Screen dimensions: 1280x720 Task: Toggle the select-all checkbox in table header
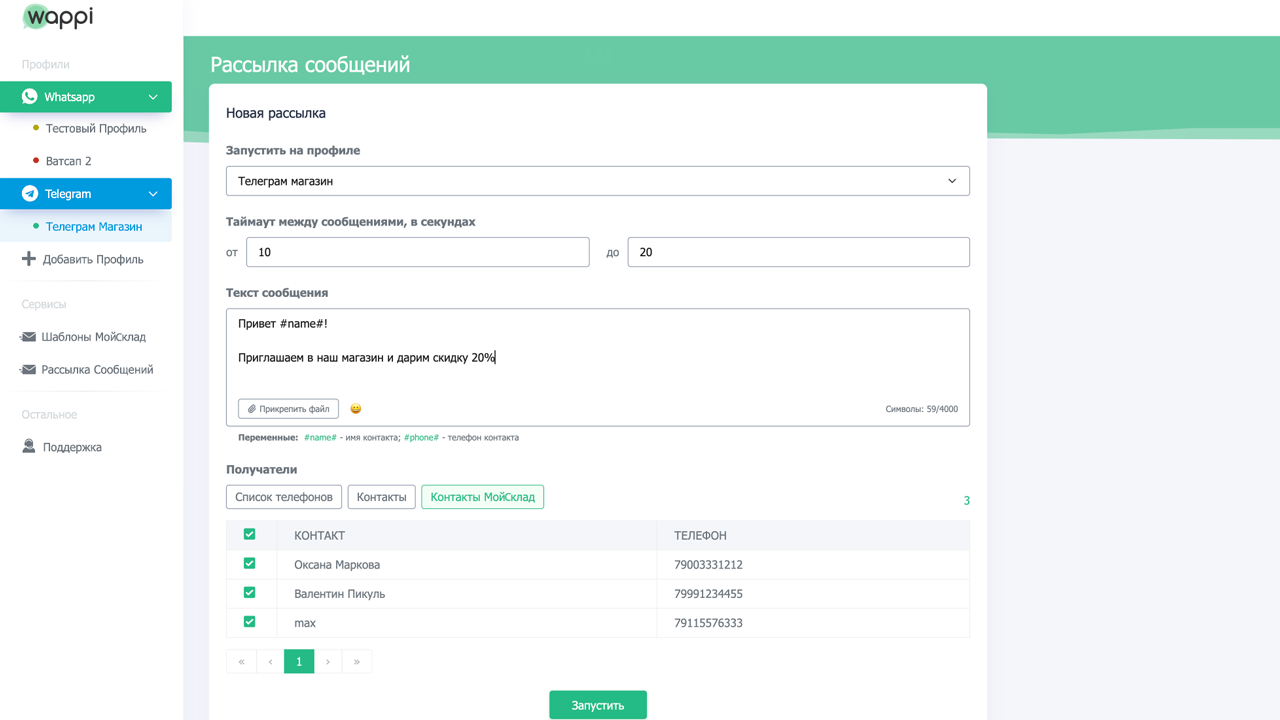[x=250, y=535]
